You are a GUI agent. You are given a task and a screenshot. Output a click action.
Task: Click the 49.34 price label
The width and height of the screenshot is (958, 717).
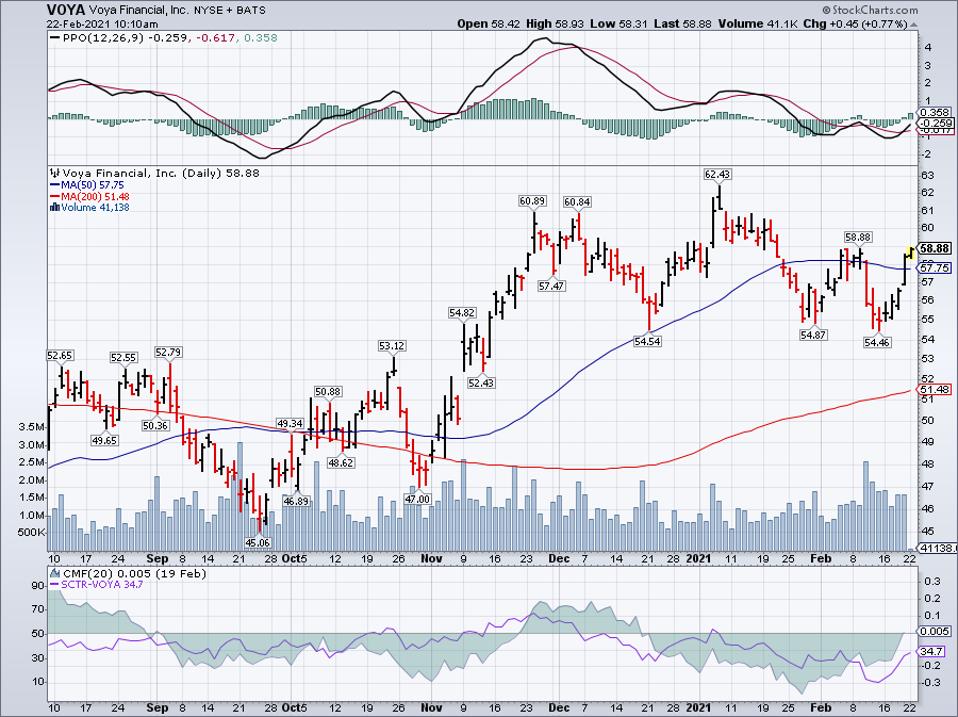290,423
